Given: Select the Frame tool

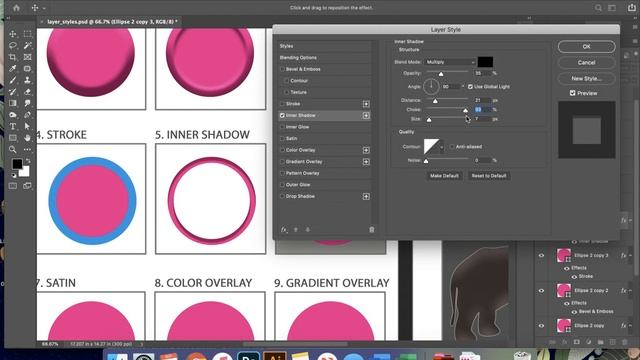Looking at the screenshot, I should click(x=27, y=57).
